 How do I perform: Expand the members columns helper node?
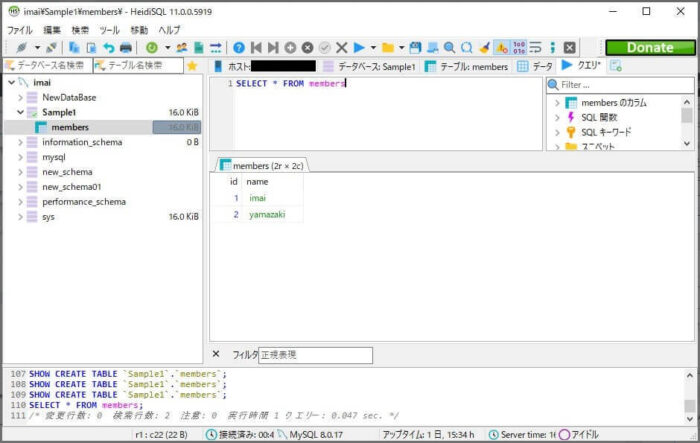point(557,103)
